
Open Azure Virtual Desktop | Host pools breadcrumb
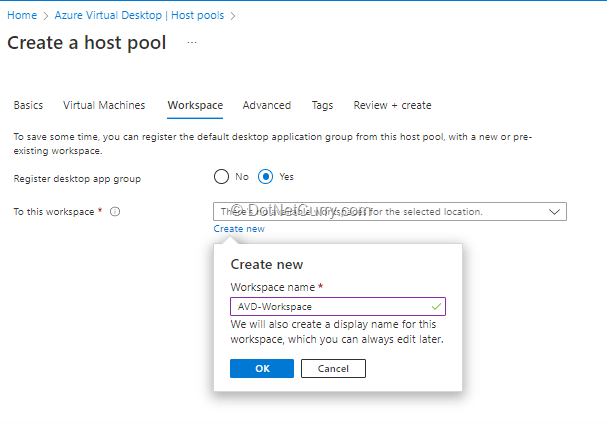139,15
